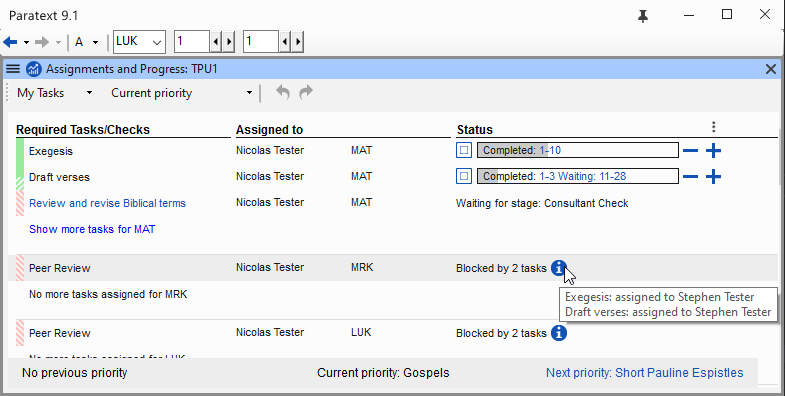
Task: Click the Redo arrow
Action: pos(306,92)
